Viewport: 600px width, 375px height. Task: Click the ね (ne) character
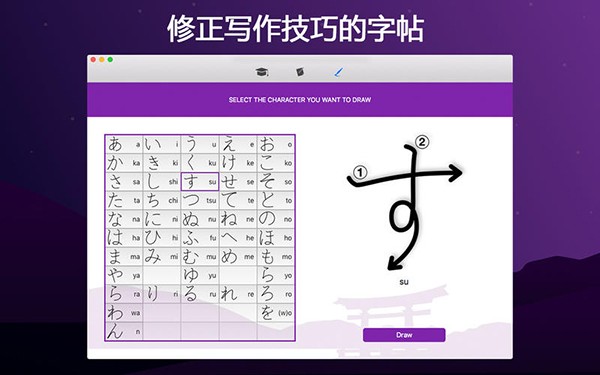click(x=238, y=220)
